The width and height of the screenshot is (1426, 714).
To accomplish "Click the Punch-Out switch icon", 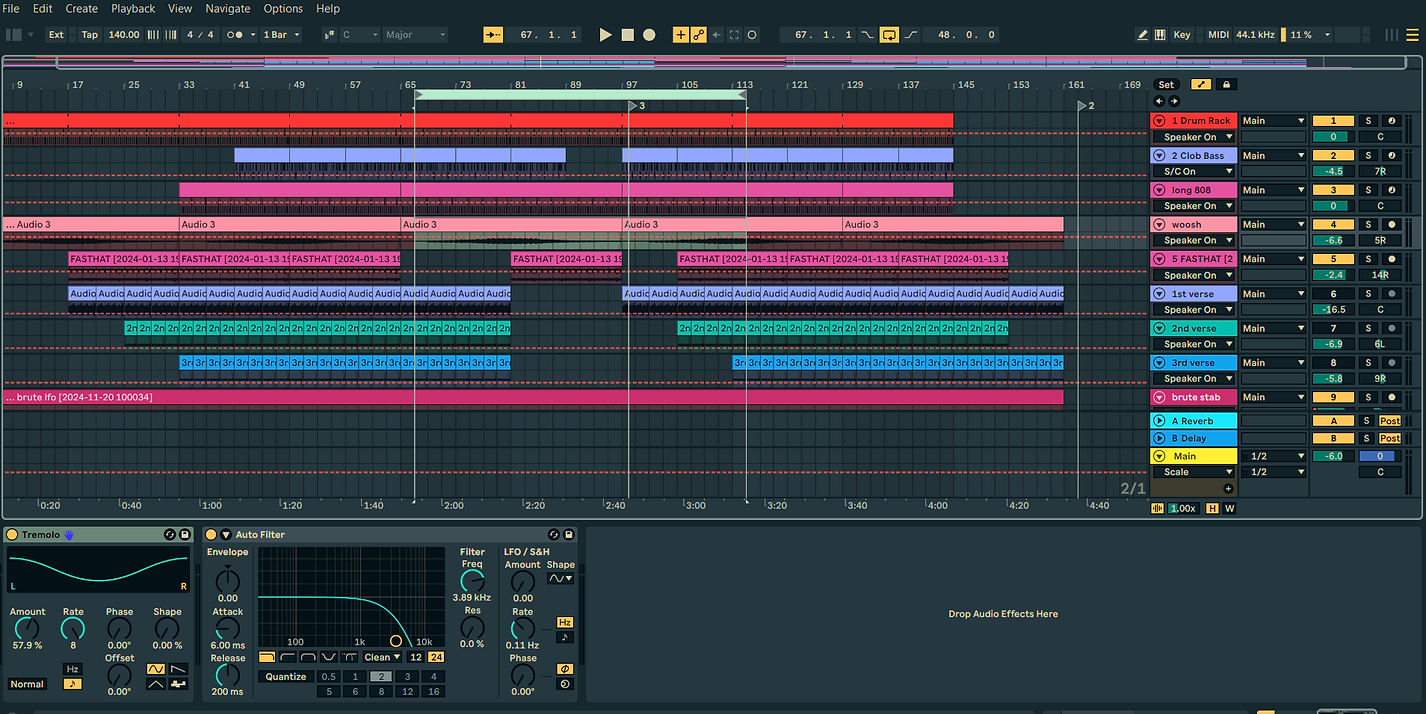I will (x=911, y=35).
